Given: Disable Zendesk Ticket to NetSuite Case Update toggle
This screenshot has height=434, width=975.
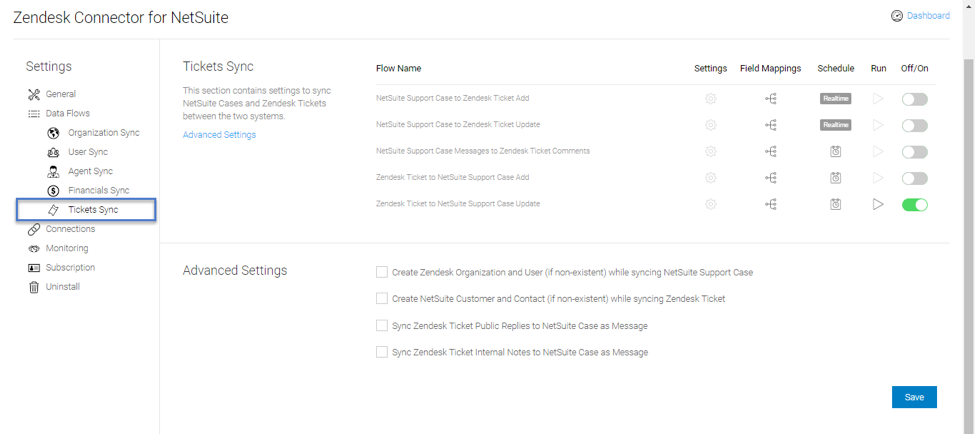Looking at the screenshot, I should 914,205.
